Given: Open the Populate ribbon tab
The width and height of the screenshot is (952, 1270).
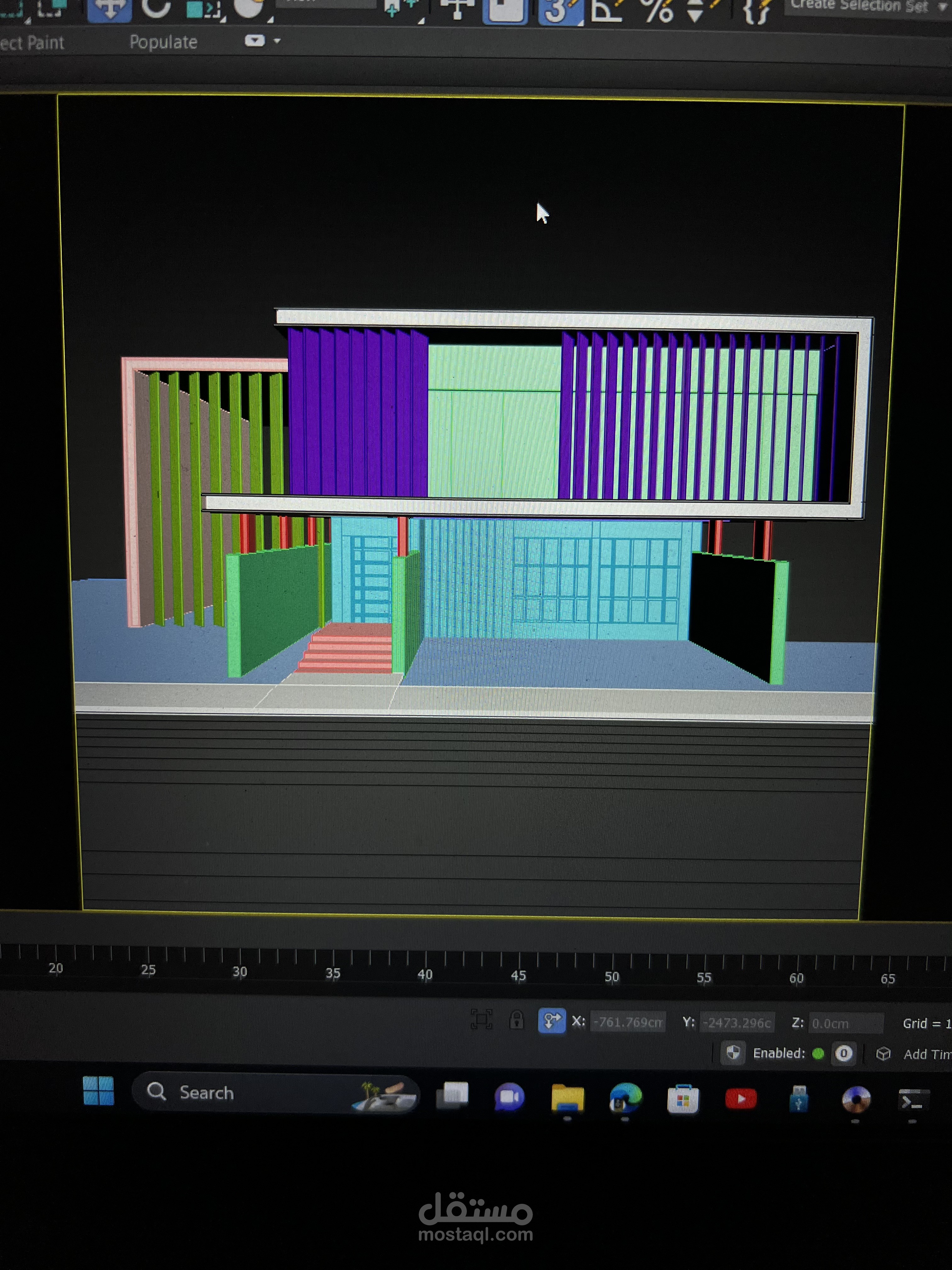Looking at the screenshot, I should (163, 42).
